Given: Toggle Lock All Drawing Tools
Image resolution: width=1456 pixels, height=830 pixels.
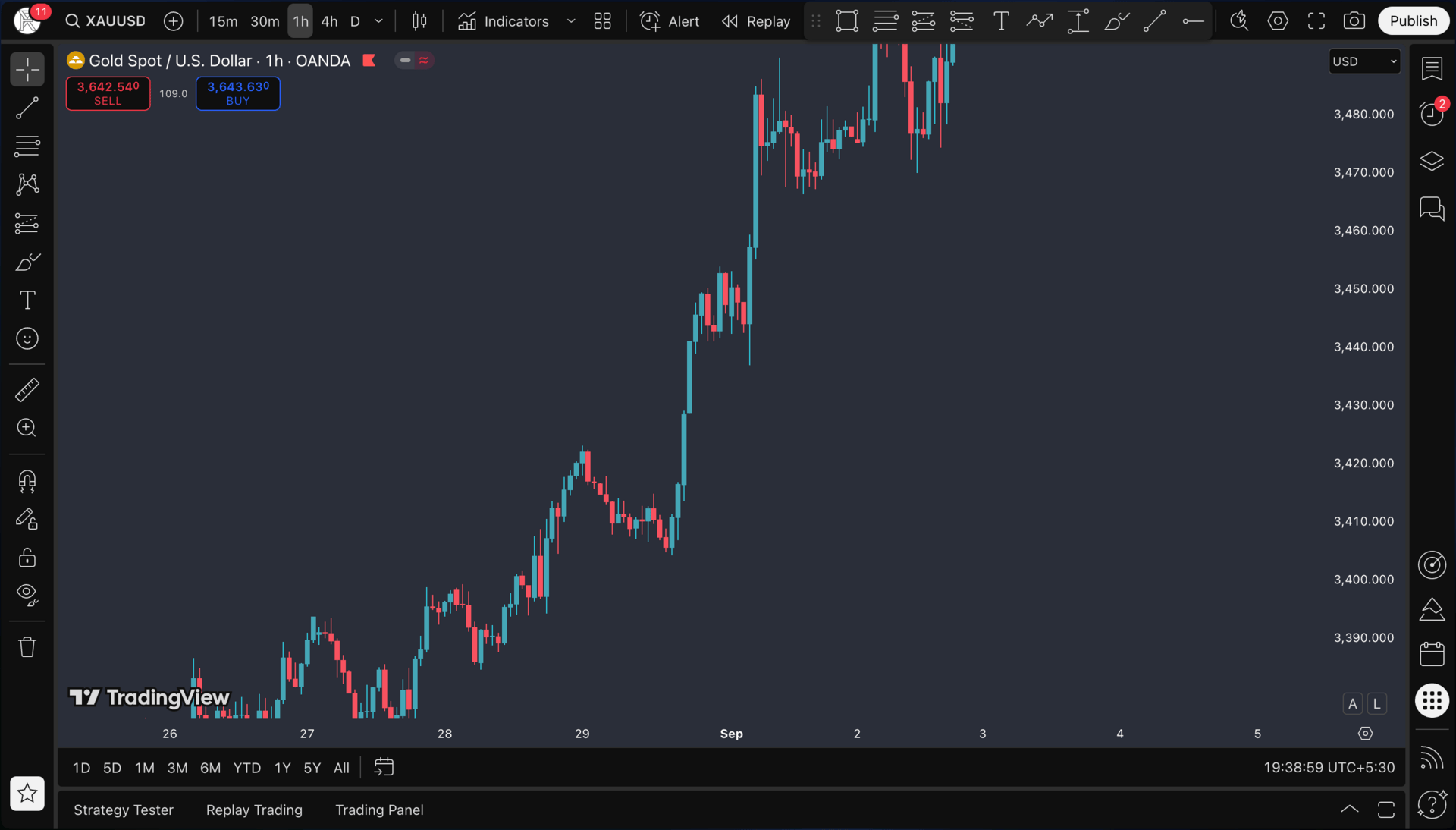Looking at the screenshot, I should click(x=27, y=558).
